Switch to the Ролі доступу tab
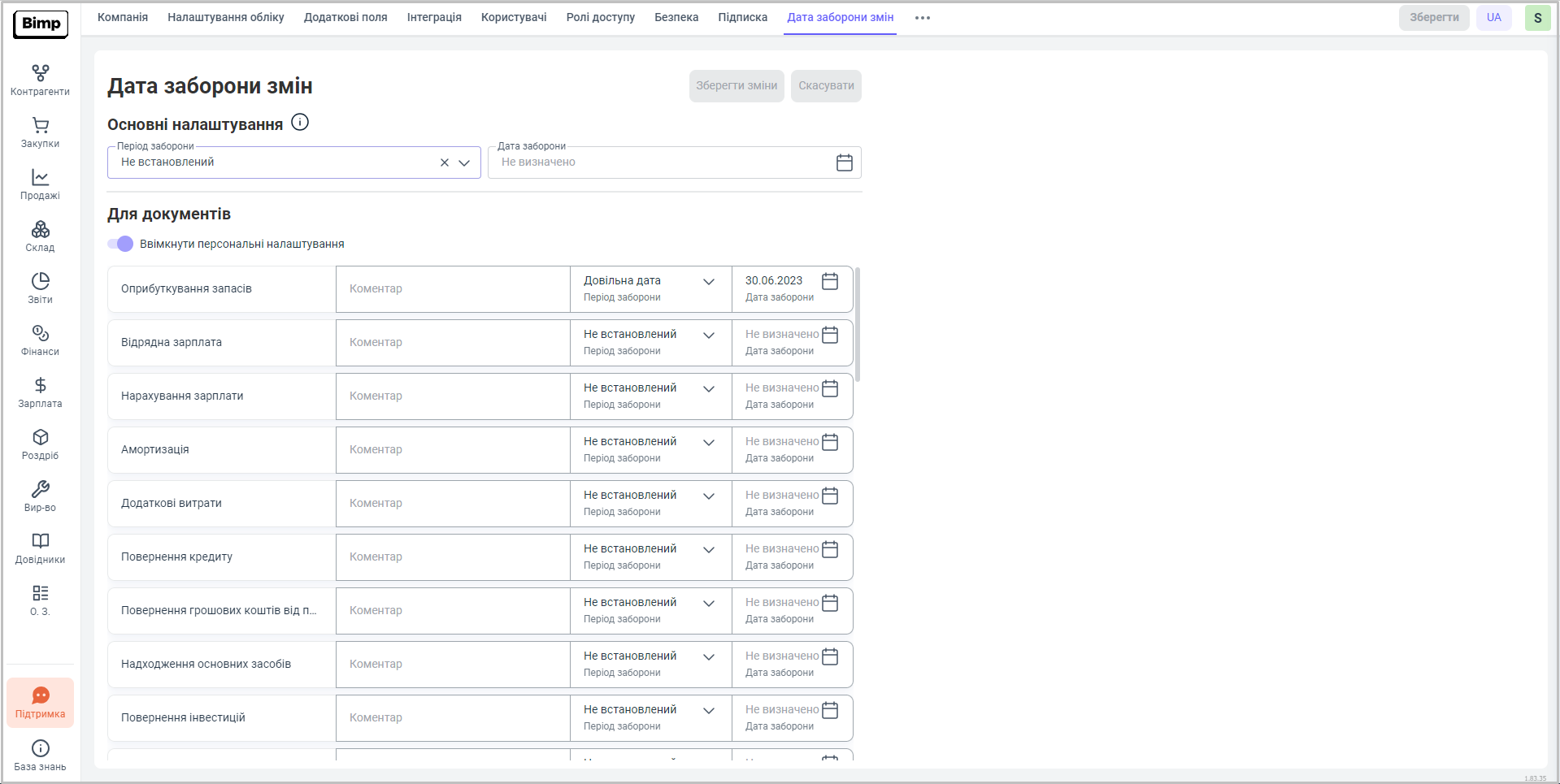This screenshot has width=1560, height=784. pyautogui.click(x=600, y=17)
